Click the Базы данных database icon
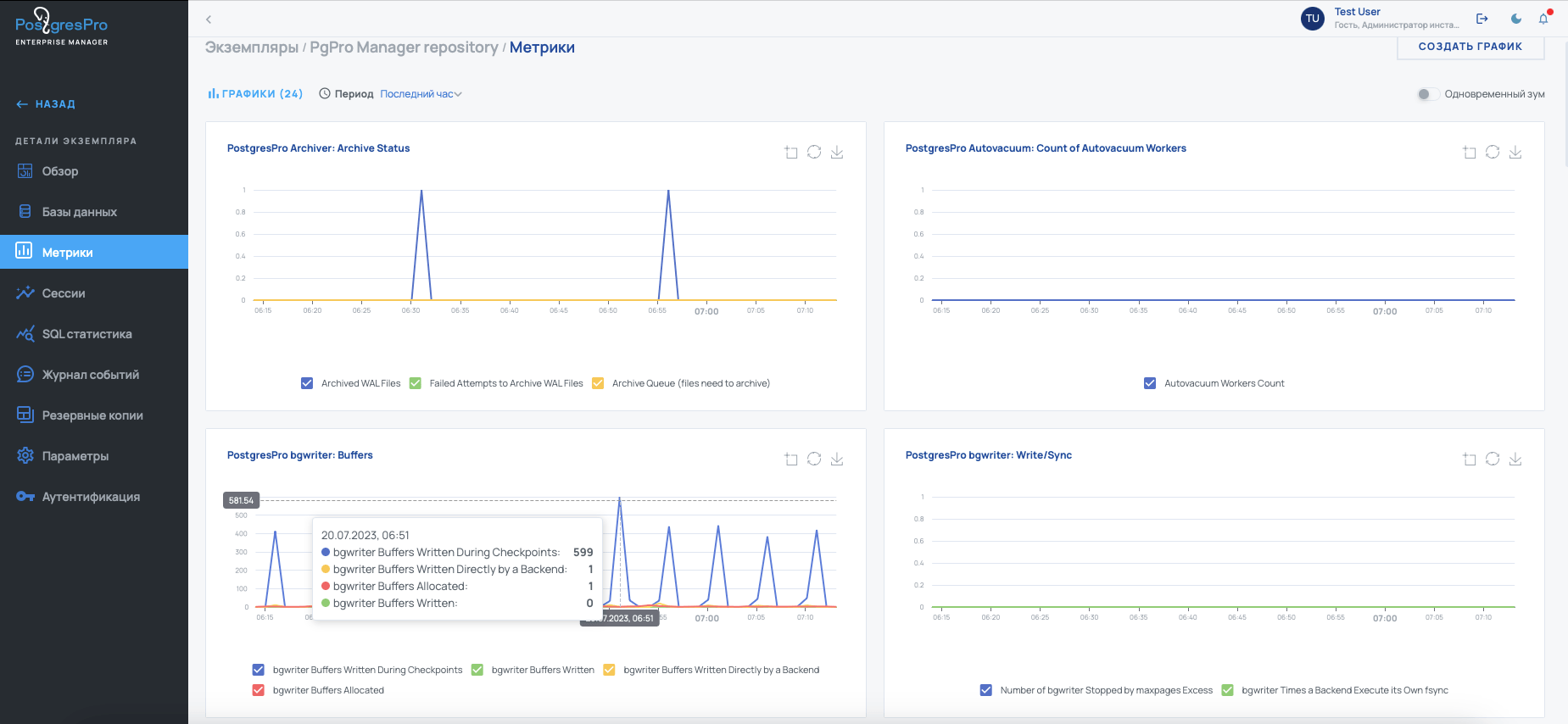 [25, 212]
